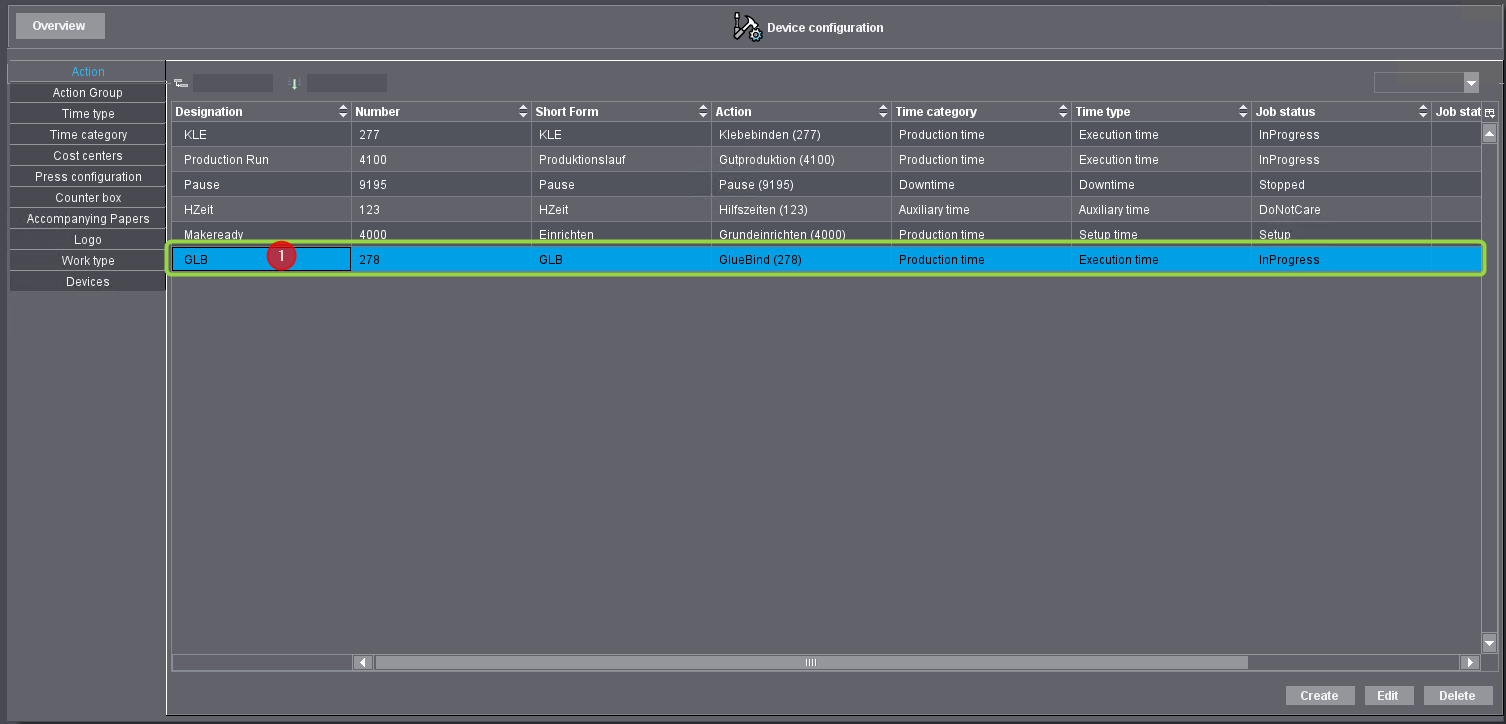Viewport: 1506px width, 724px height.
Task: Click the sort icon on the Short Form column
Action: [x=702, y=111]
